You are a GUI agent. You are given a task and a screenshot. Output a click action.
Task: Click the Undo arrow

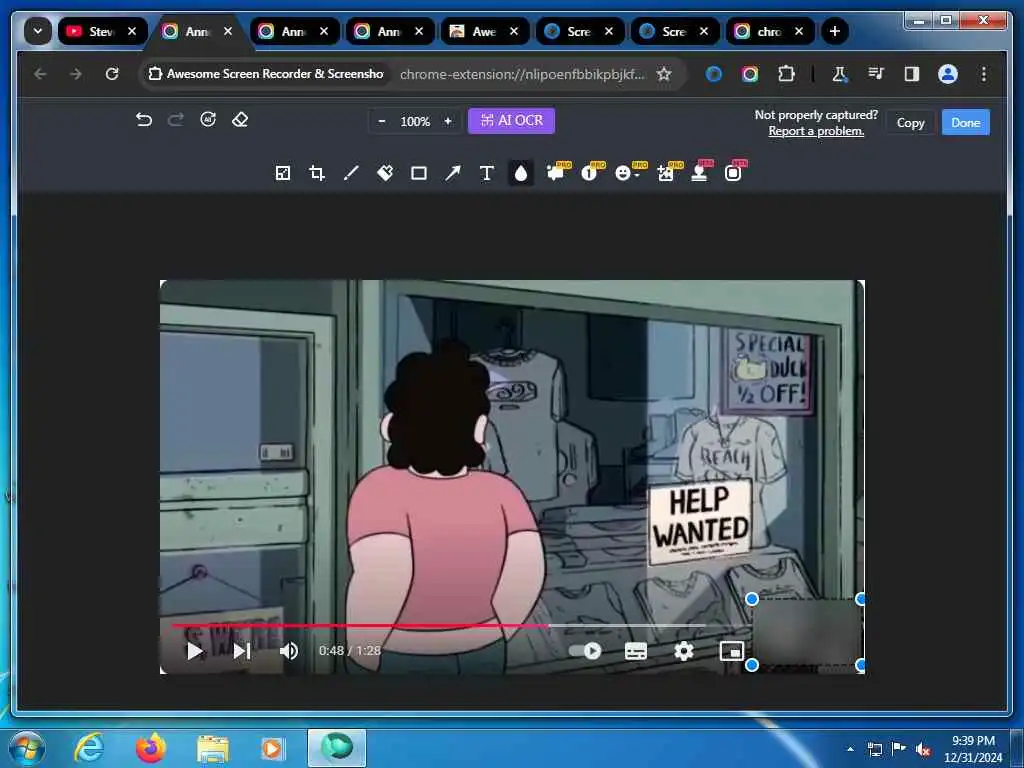coord(144,120)
